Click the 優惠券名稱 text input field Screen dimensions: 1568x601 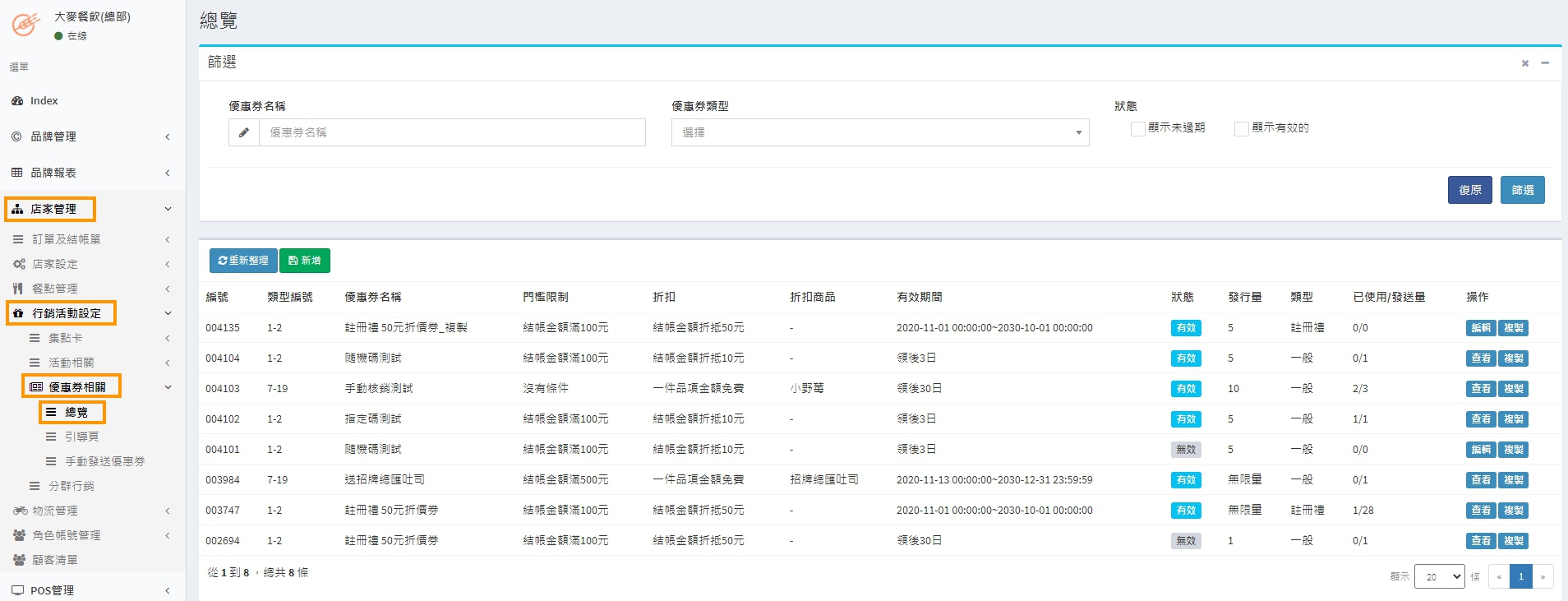click(452, 132)
